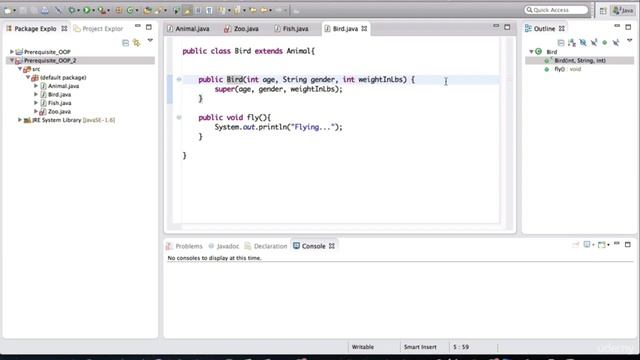Collapse All in Package Explorer toolbar

coord(125,43)
